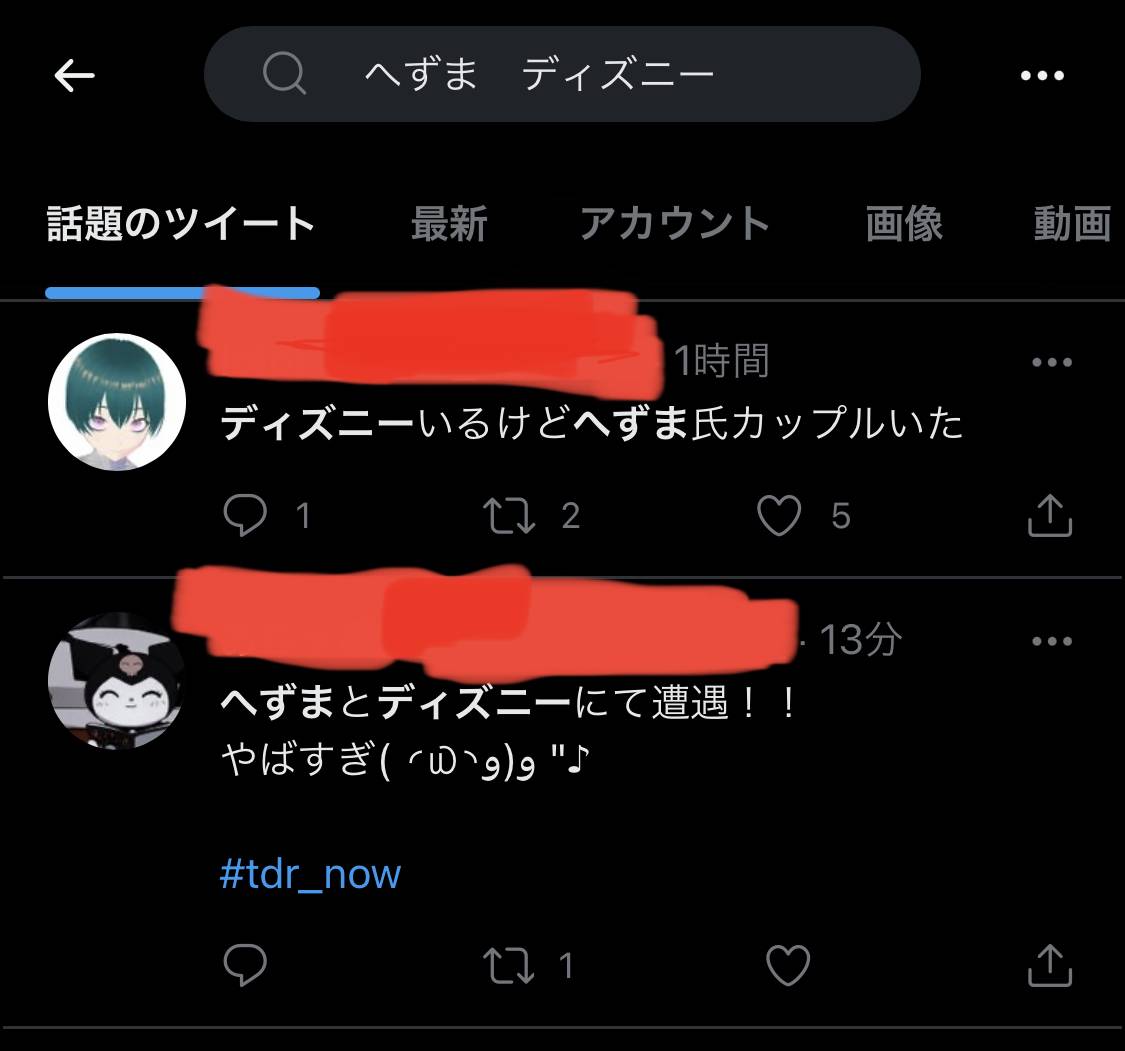
Task: Open the green-haired anime avatar profile
Action: point(117,402)
